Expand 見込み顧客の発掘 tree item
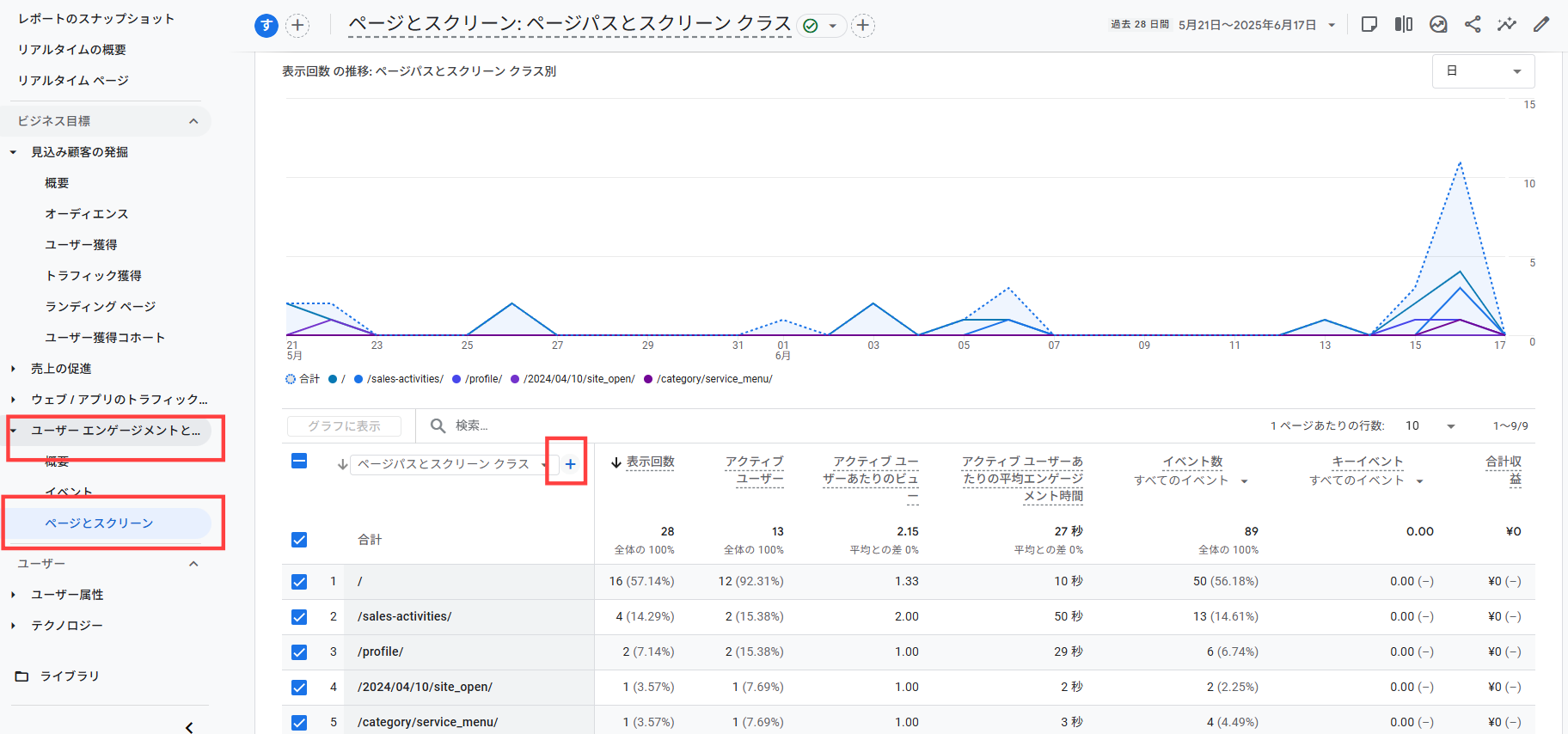The image size is (1568, 734). (13, 152)
